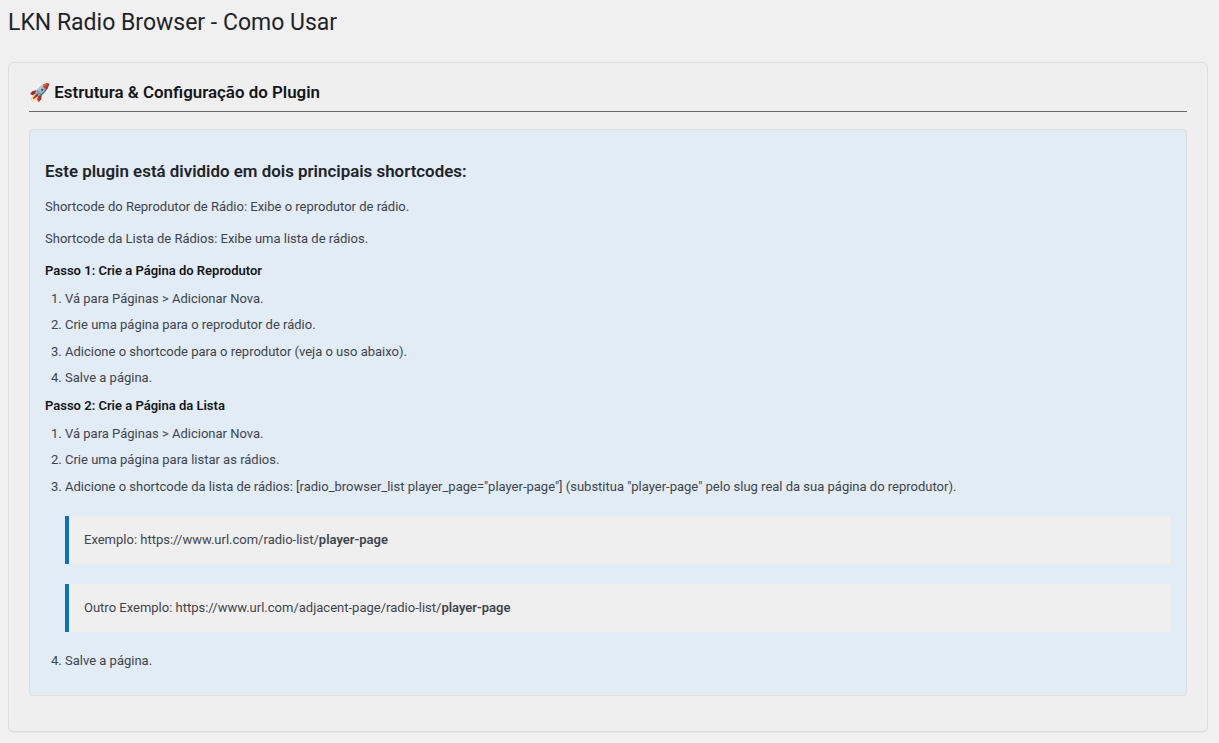Click "Vá para Páginas > Adicionar Nova" under Passo 2
The height and width of the screenshot is (743, 1219).
pos(164,434)
